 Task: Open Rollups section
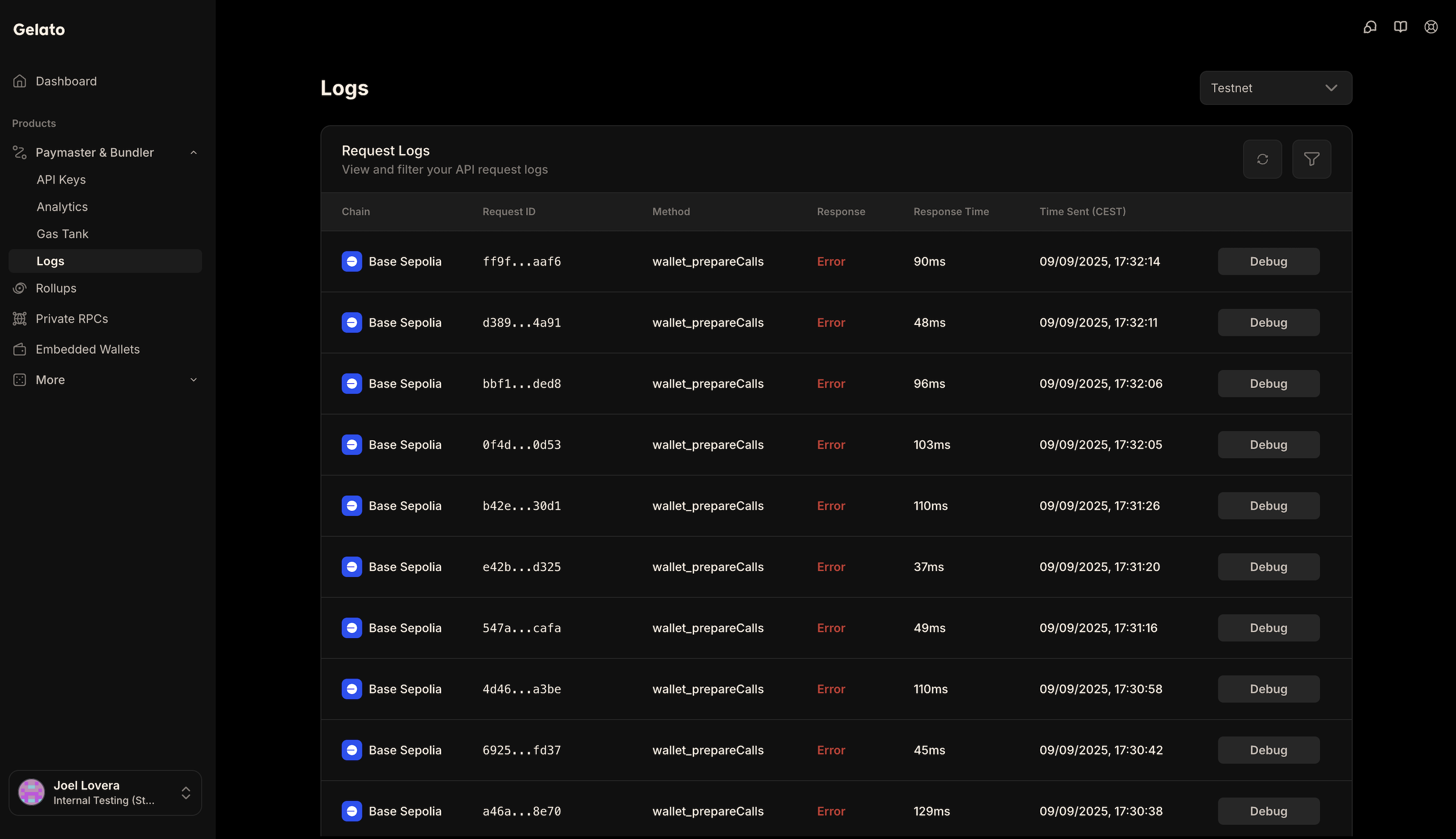pyautogui.click(x=56, y=288)
